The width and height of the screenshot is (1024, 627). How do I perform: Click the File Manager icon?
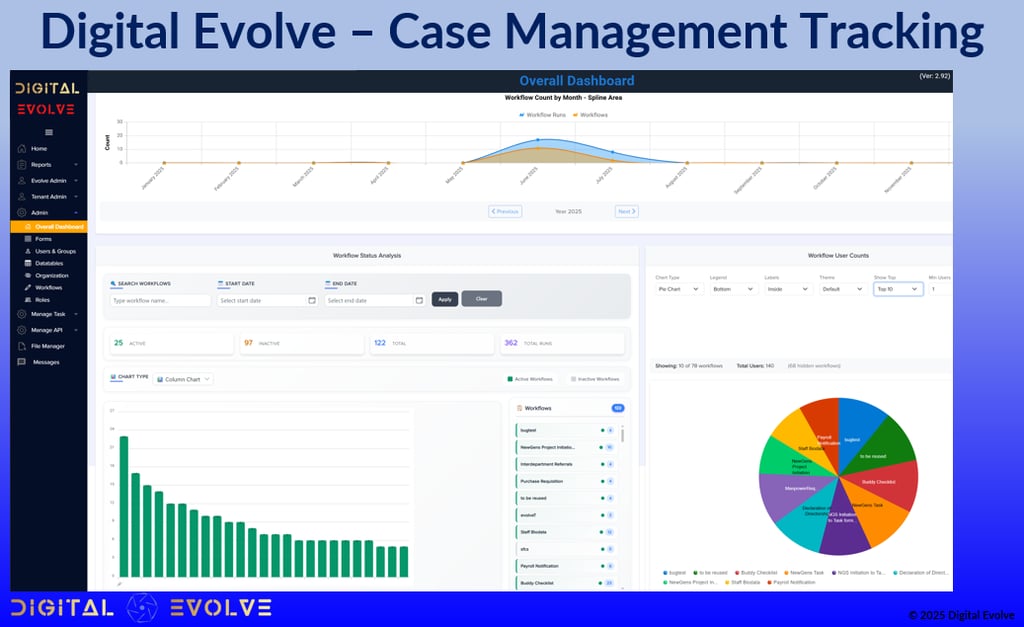[x=22, y=346]
